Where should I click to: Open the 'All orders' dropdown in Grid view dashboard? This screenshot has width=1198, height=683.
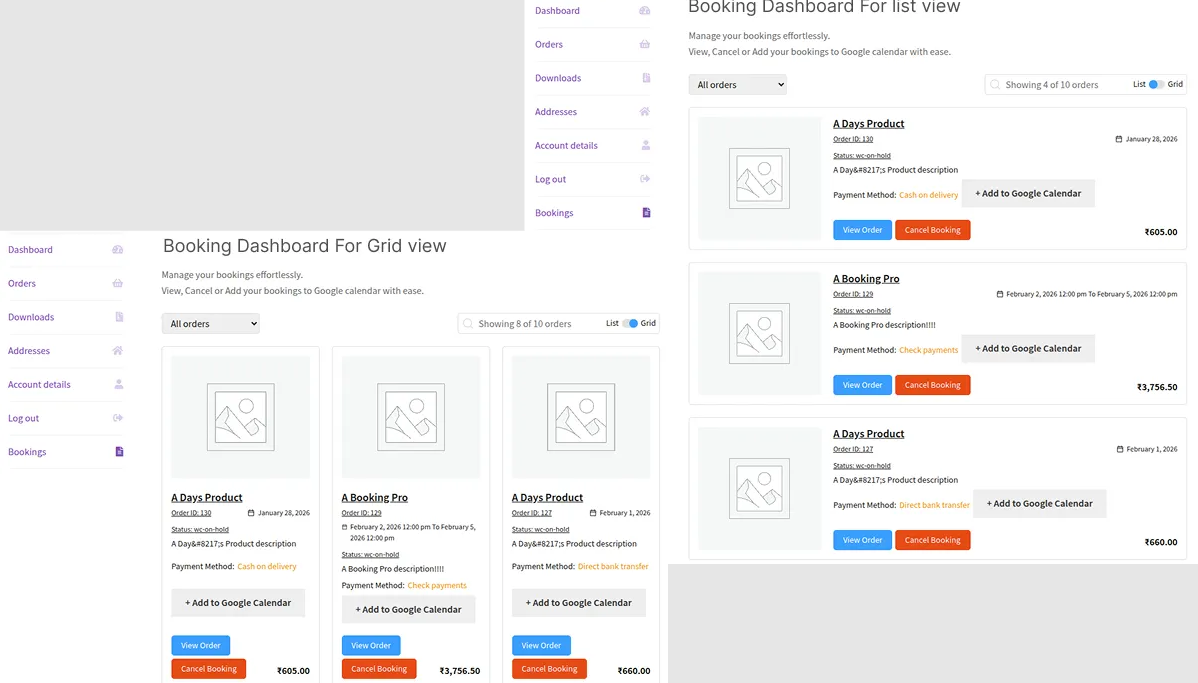tap(210, 324)
